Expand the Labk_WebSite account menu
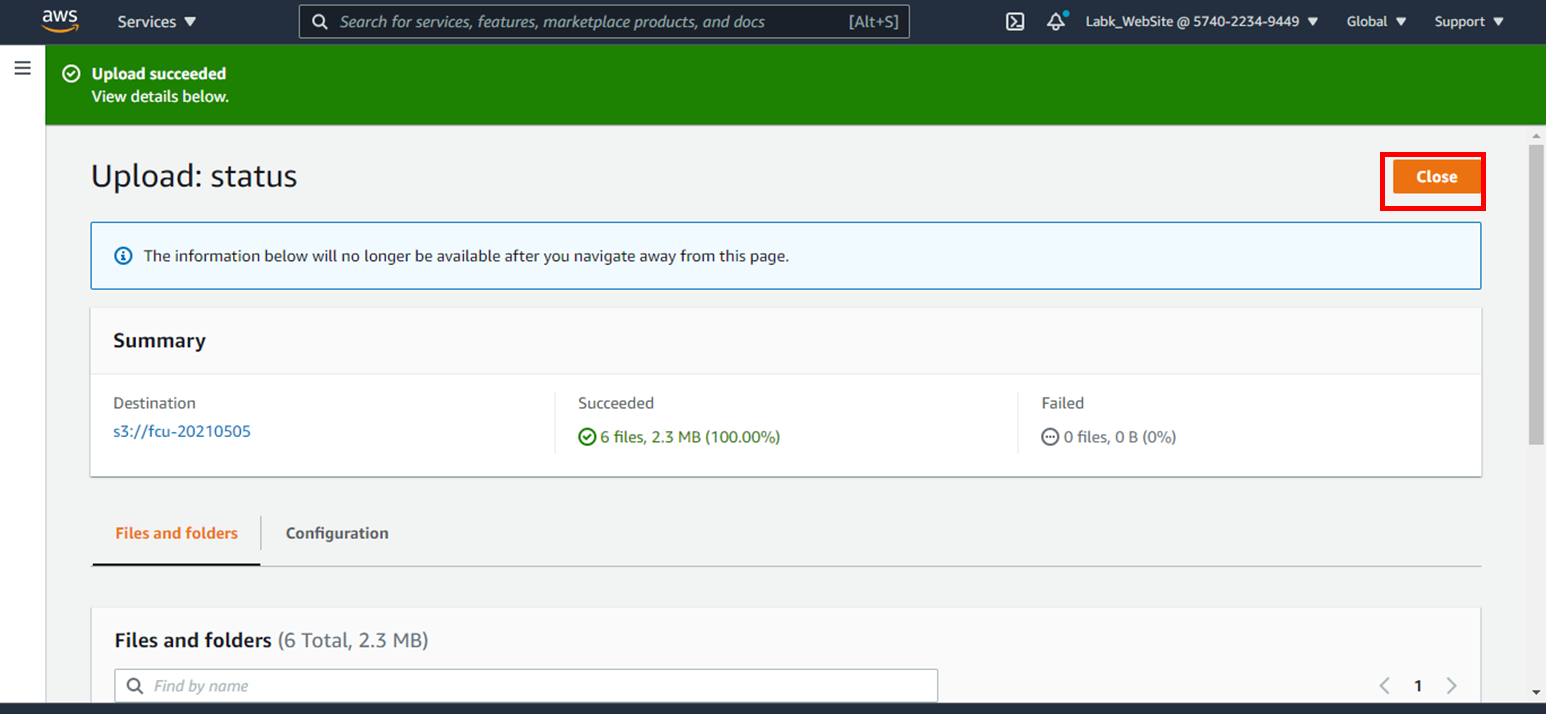 tap(1202, 21)
